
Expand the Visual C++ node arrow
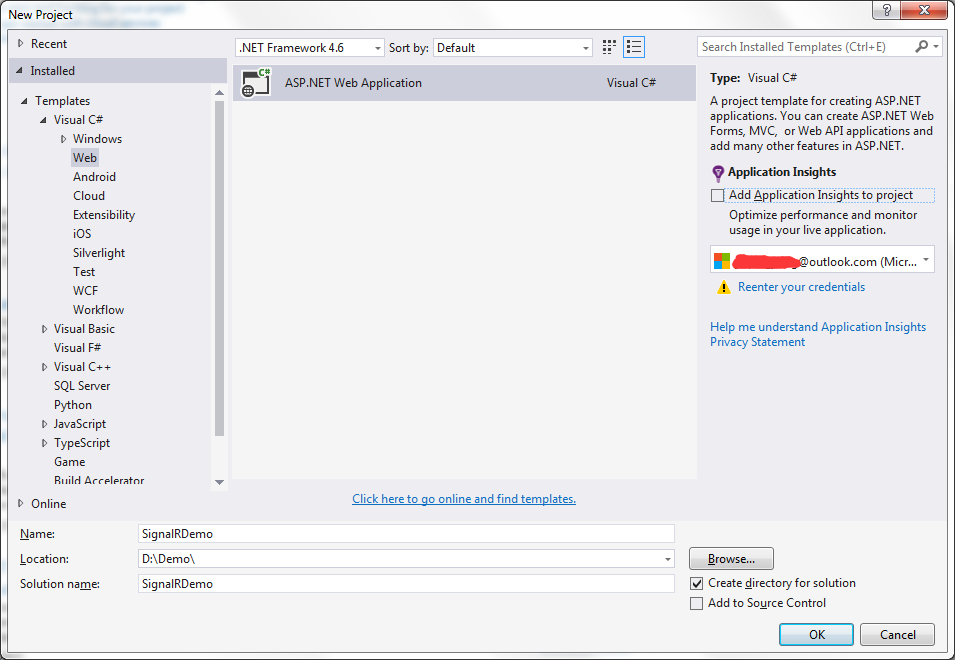pos(44,367)
